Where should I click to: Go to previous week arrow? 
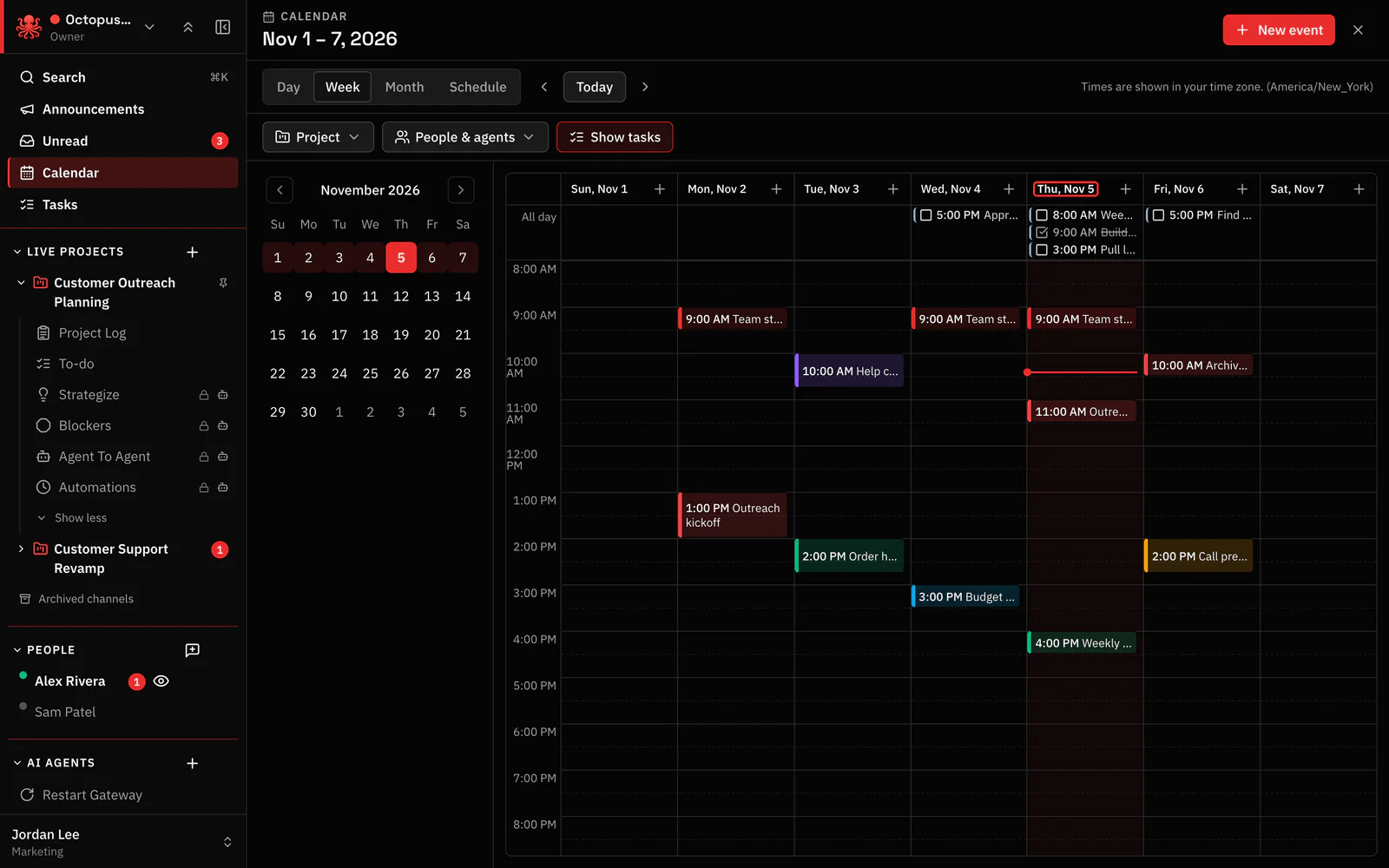click(x=544, y=87)
